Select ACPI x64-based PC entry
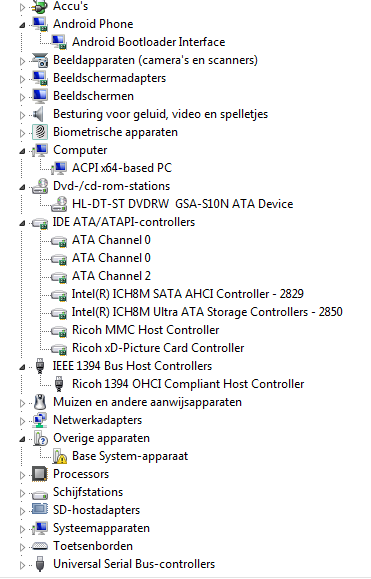 (122, 168)
